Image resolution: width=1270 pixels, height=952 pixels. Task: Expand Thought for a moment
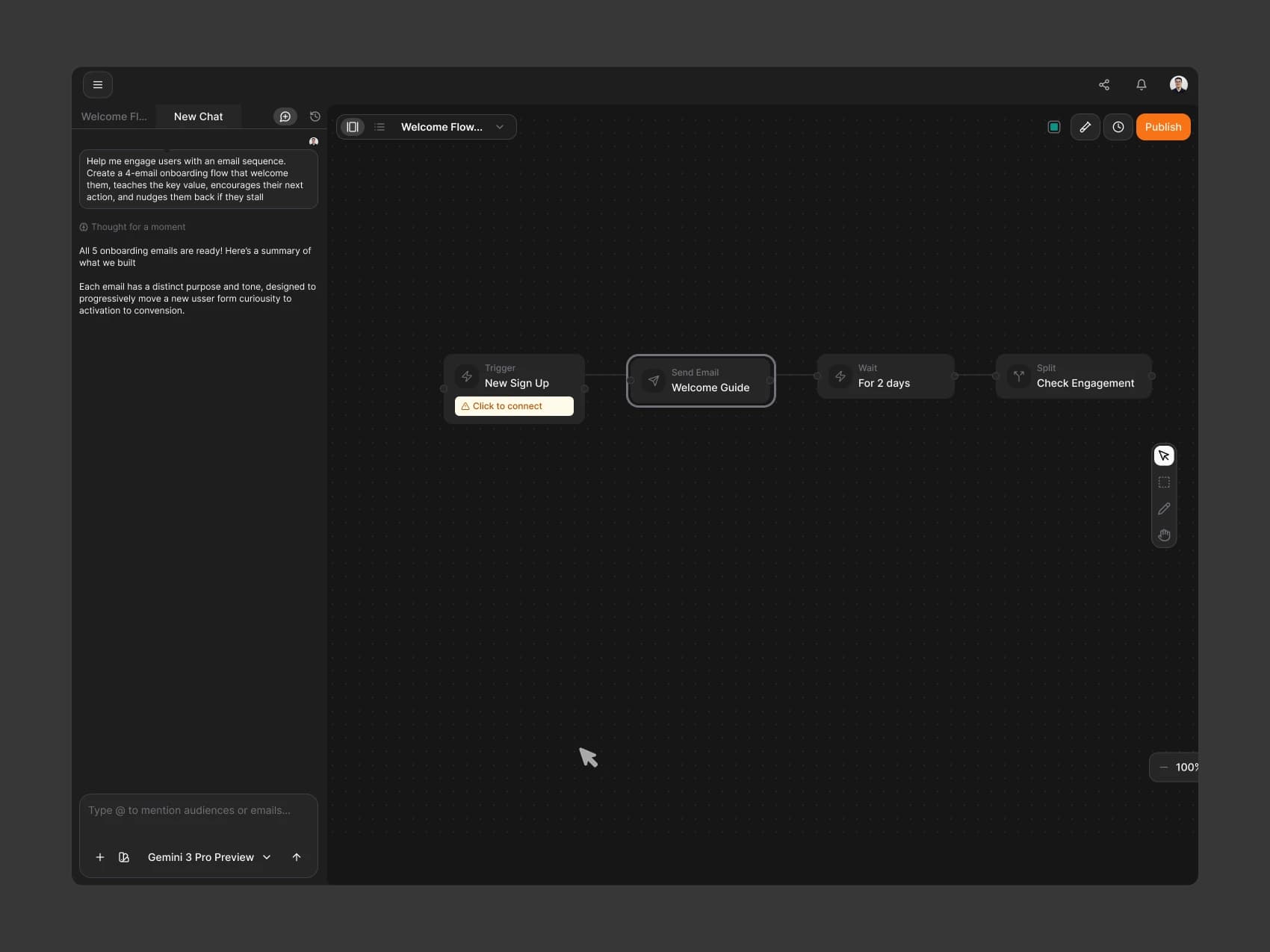tap(133, 227)
